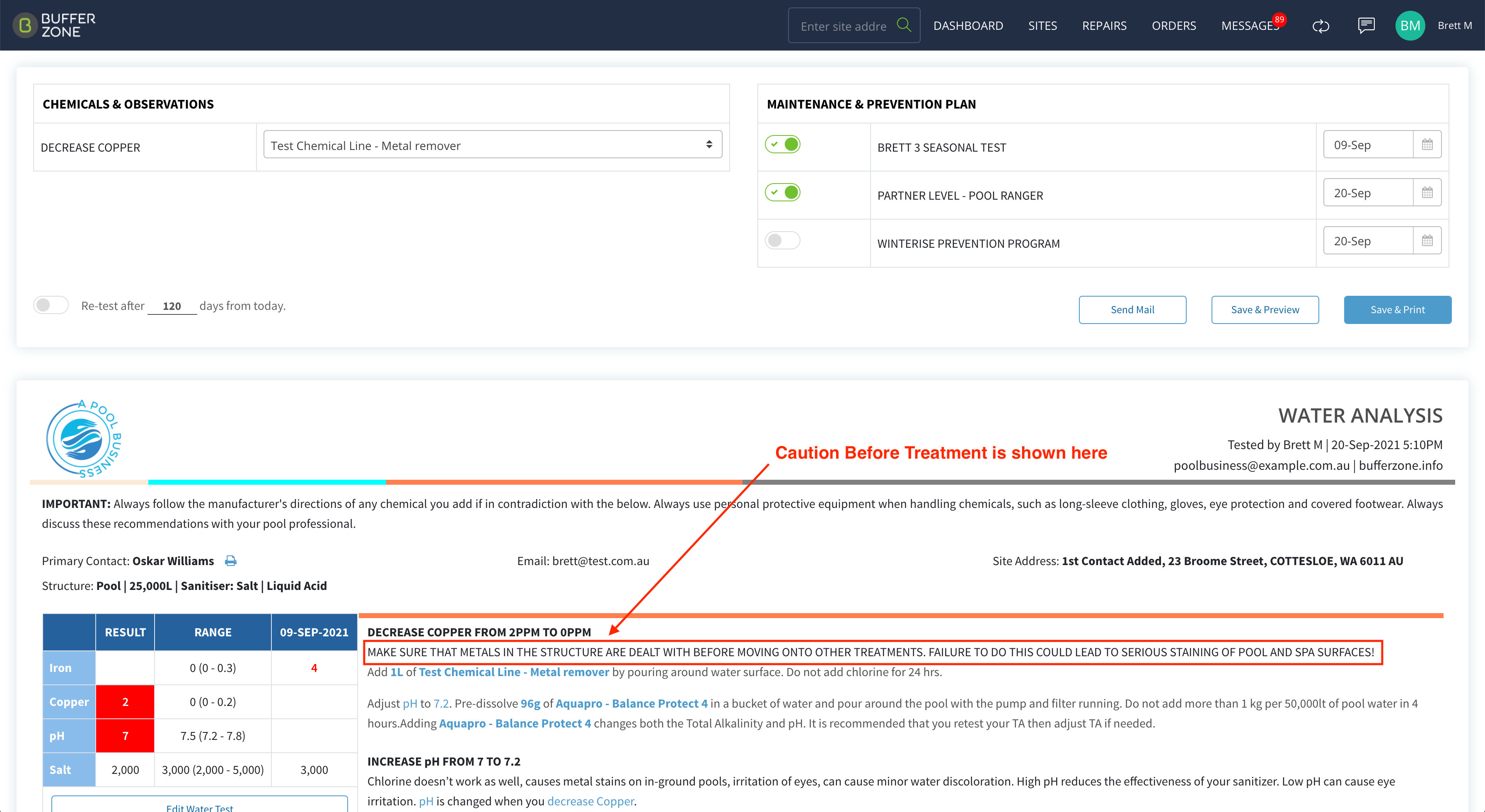Go to the Dashboard menu
The image size is (1485, 812).
968,25
